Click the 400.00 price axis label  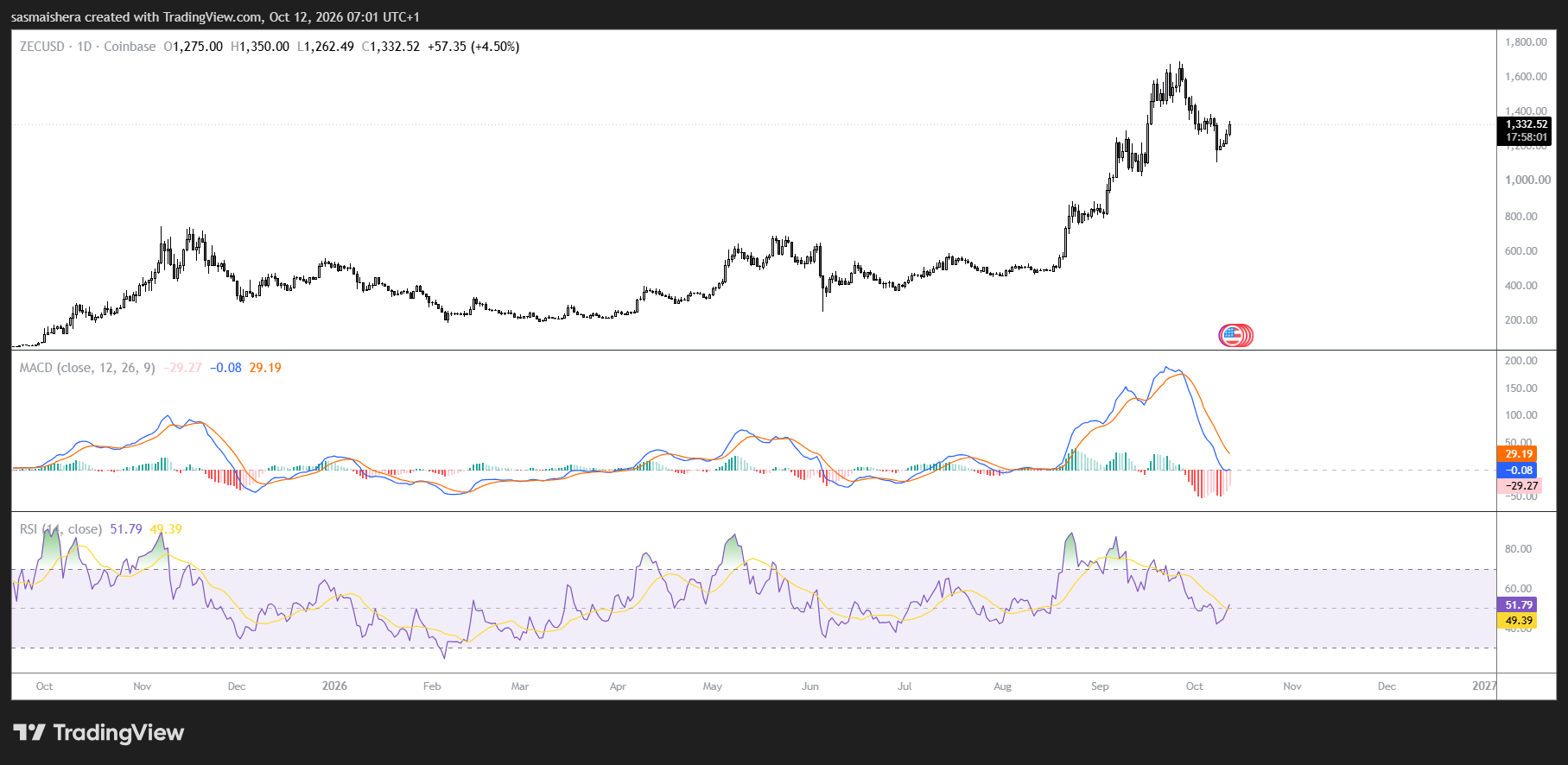pyautogui.click(x=1521, y=286)
